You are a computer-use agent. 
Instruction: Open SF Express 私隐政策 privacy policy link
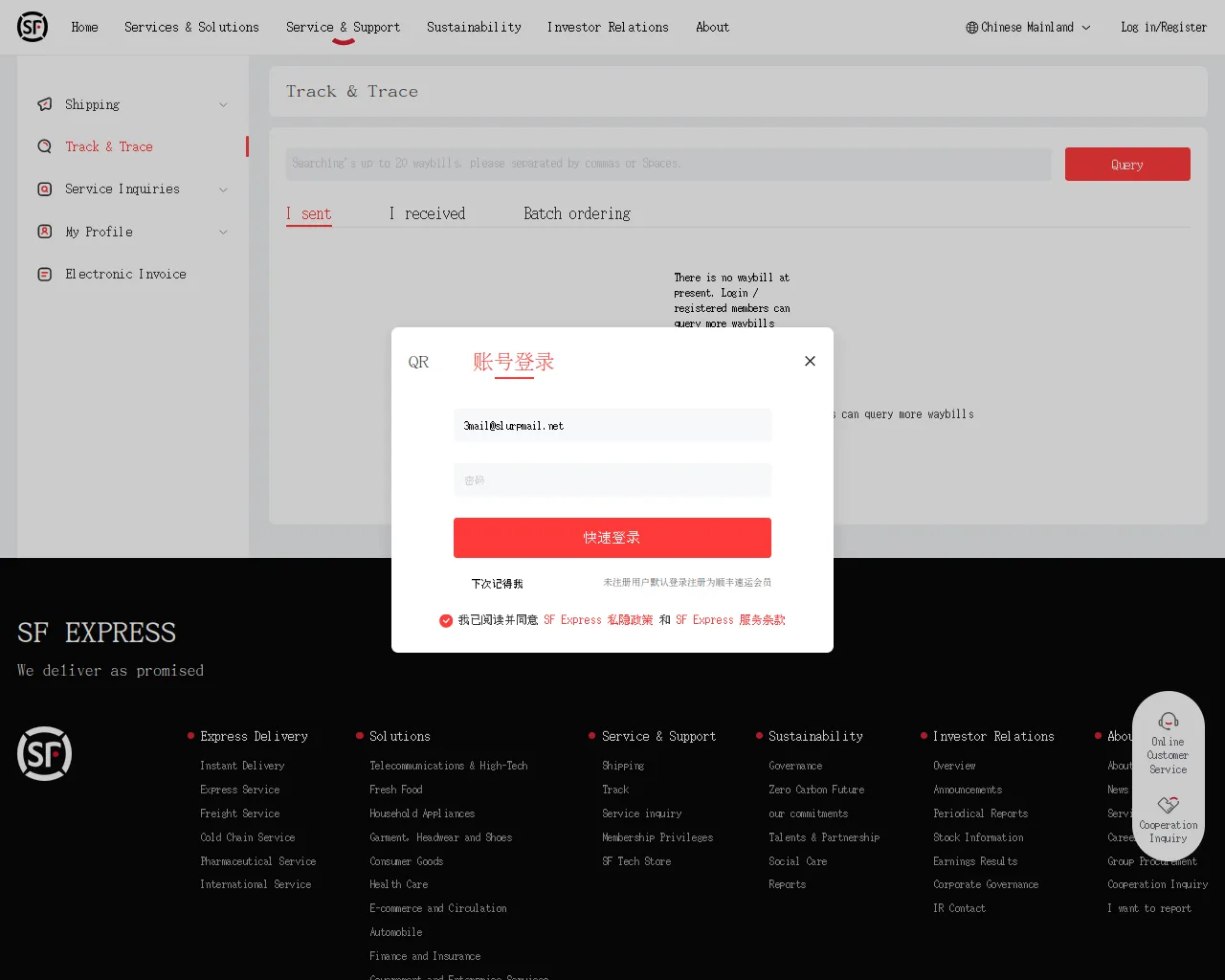598,620
